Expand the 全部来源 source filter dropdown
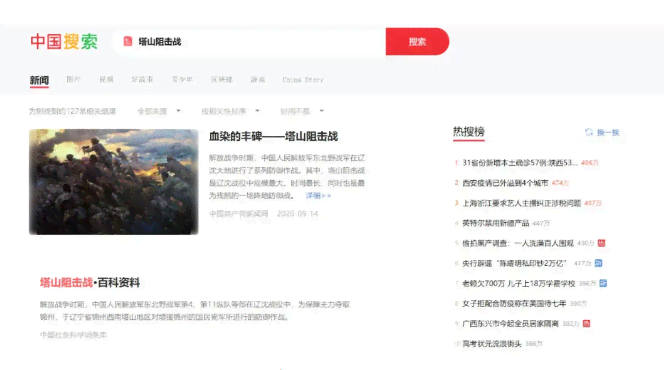This screenshot has height=370, width=664. click(159, 111)
